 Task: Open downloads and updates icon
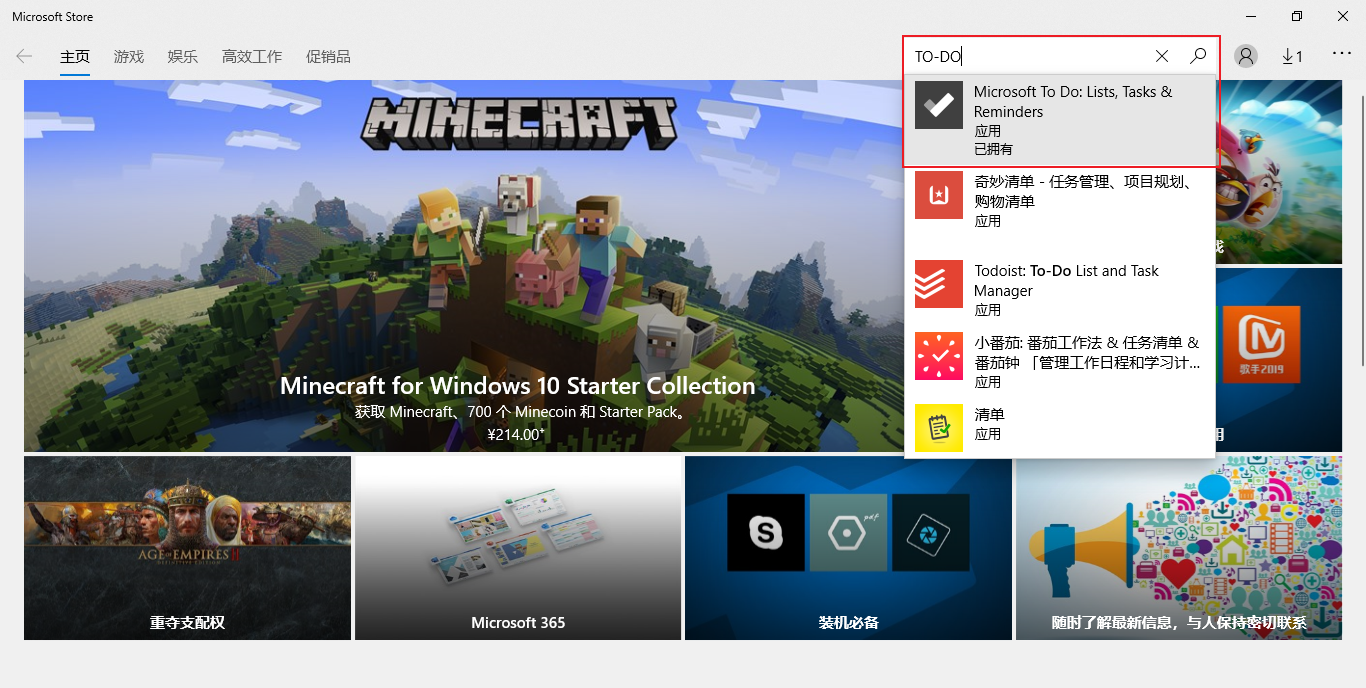click(1292, 56)
